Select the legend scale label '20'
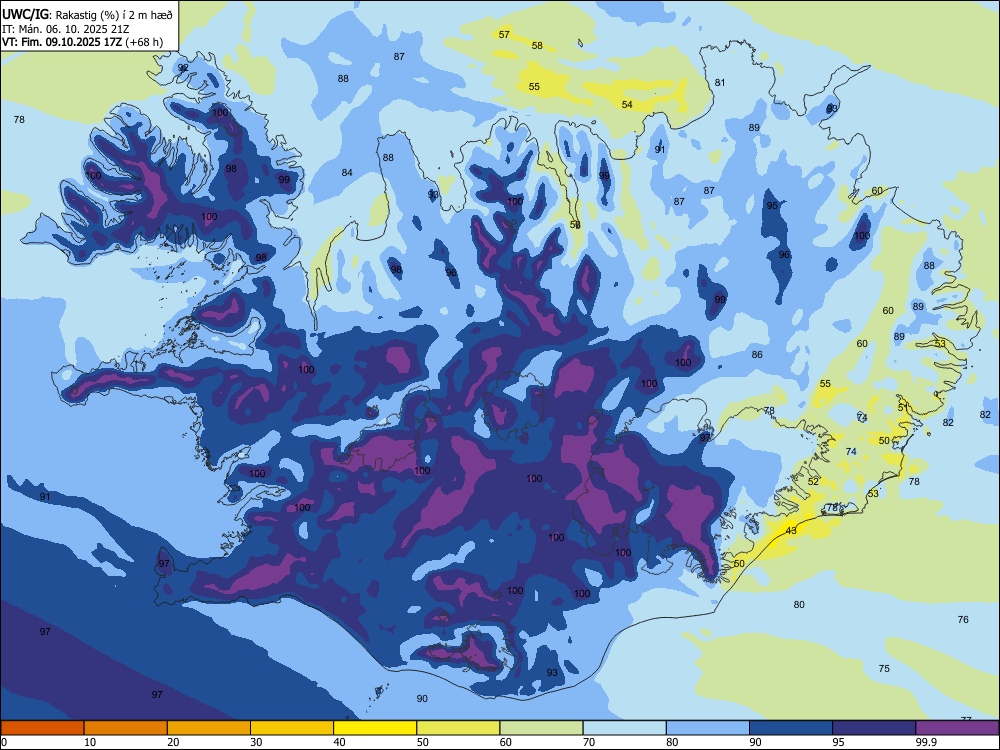Image resolution: width=1000 pixels, height=750 pixels. (x=173, y=742)
